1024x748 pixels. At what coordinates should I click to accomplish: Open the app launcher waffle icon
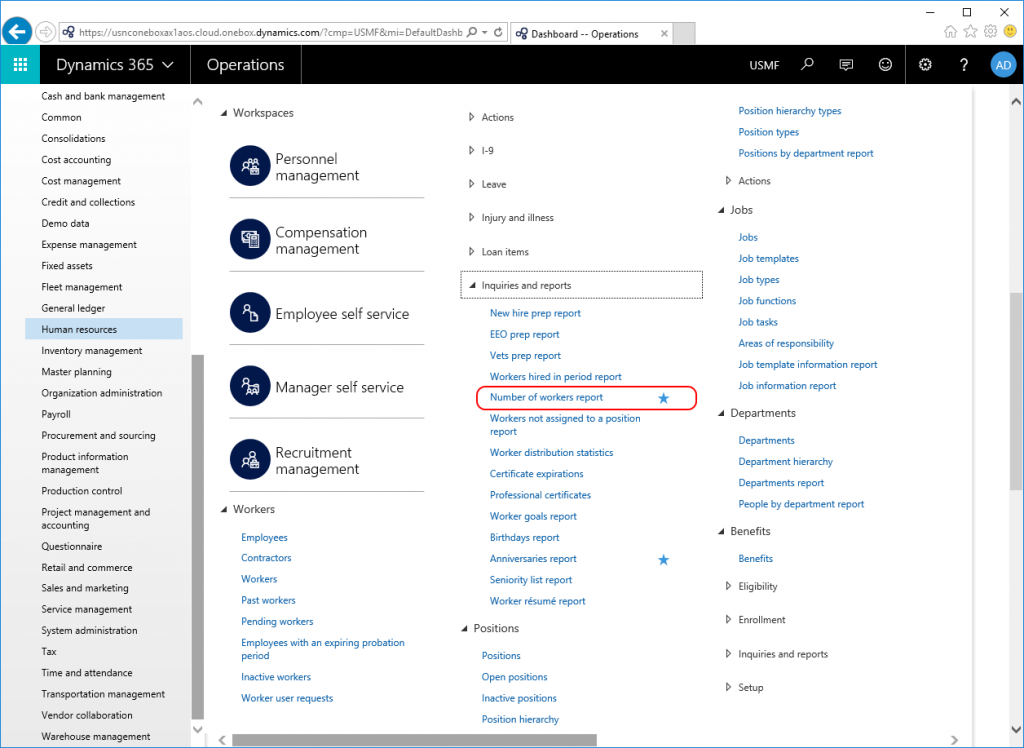20,64
